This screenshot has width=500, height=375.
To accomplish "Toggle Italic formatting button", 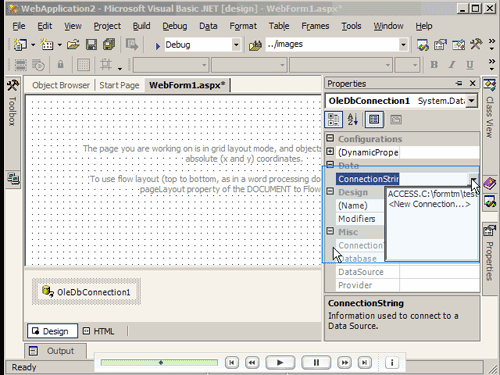I will coord(452,65).
